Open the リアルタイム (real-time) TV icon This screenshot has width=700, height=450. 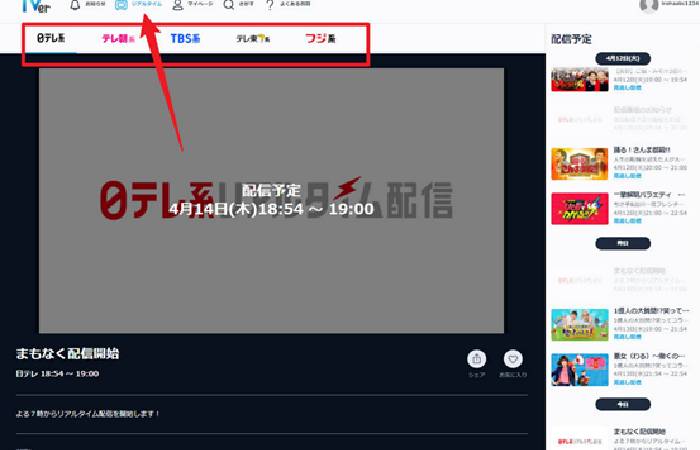(121, 5)
